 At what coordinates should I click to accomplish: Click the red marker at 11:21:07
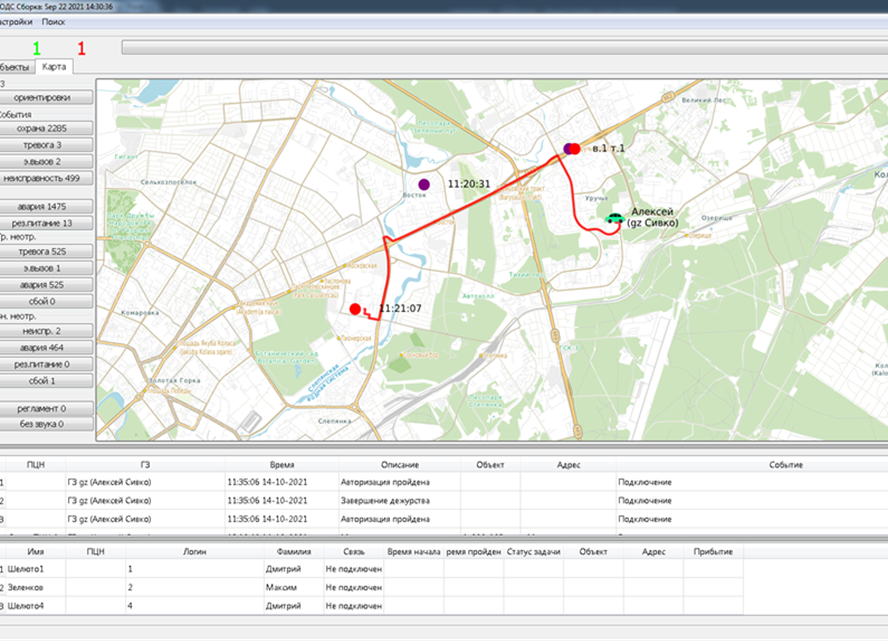[355, 309]
